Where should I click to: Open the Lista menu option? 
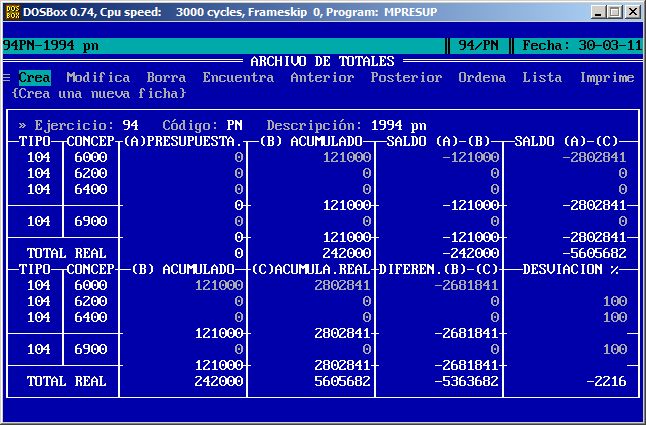tap(542, 77)
